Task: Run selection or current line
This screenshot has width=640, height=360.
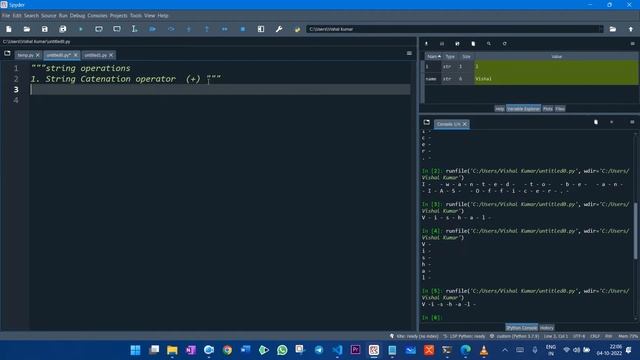Action: [x=135, y=29]
